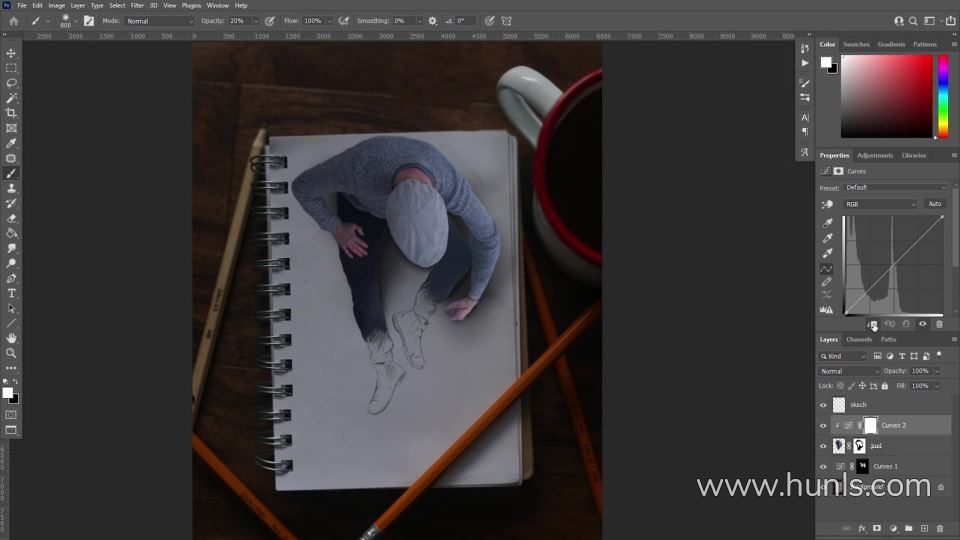Image resolution: width=960 pixels, height=540 pixels.
Task: Select the Dodge tool
Action: pyautogui.click(x=11, y=263)
